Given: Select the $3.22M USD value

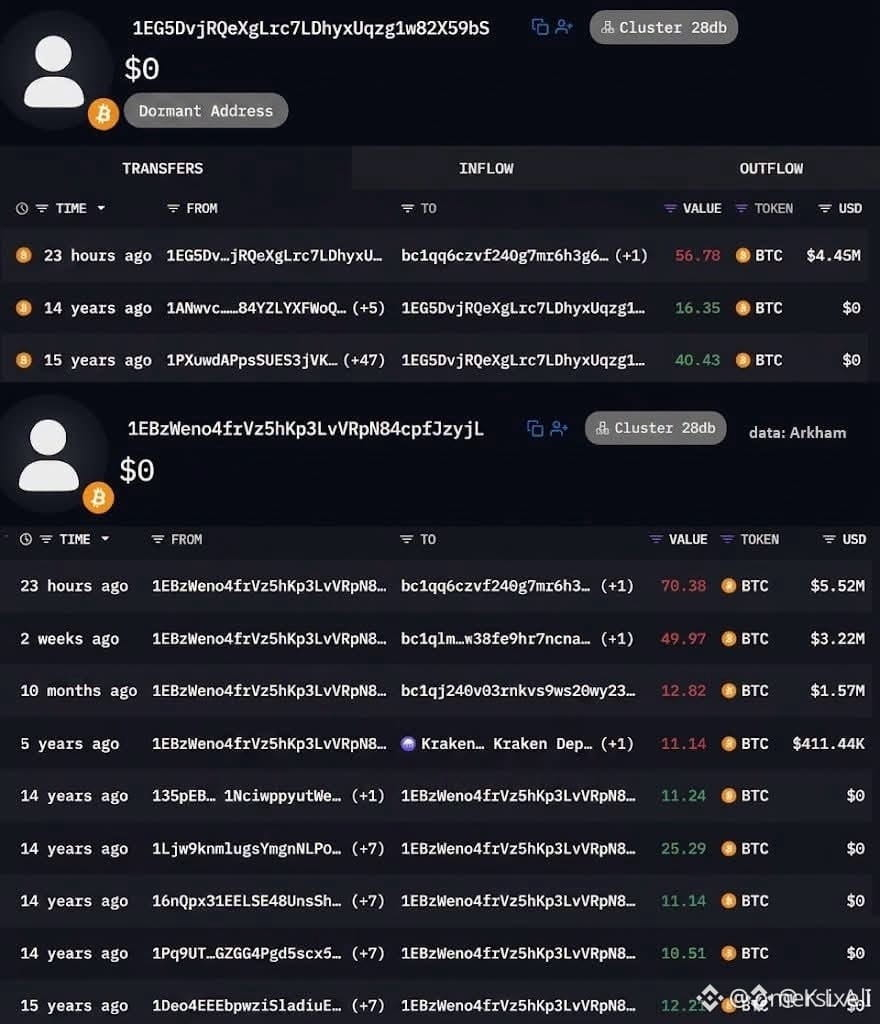Looking at the screenshot, I should (x=838, y=639).
